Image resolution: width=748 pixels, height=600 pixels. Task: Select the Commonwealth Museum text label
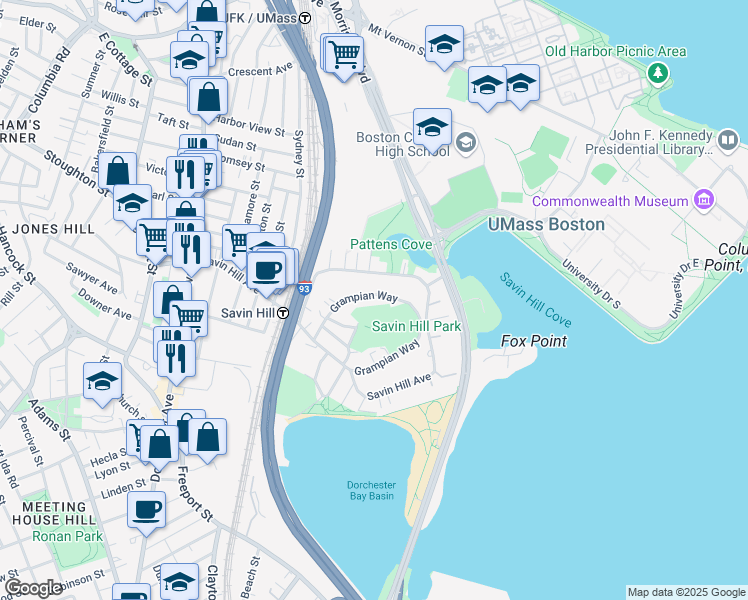pyautogui.click(x=610, y=201)
